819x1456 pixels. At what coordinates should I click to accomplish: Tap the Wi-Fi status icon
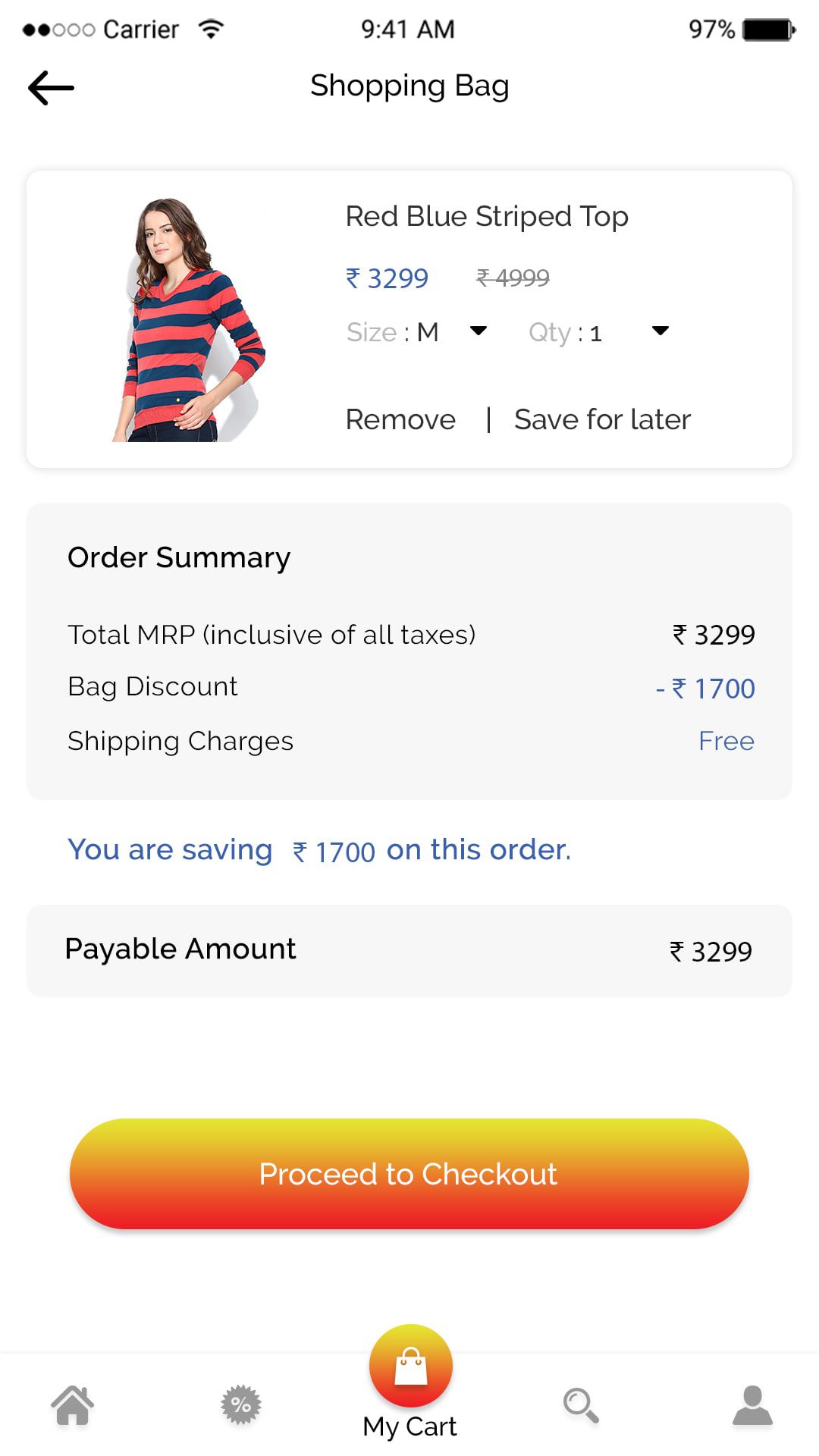[211, 29]
